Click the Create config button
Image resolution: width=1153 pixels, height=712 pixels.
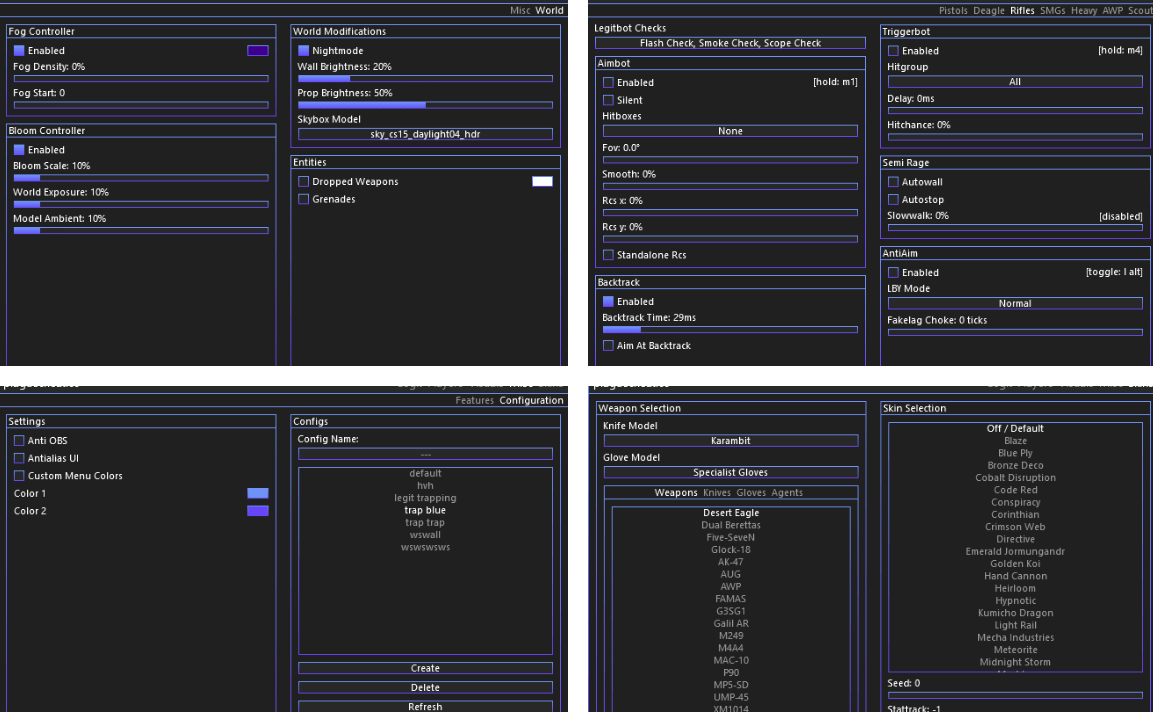pos(425,669)
